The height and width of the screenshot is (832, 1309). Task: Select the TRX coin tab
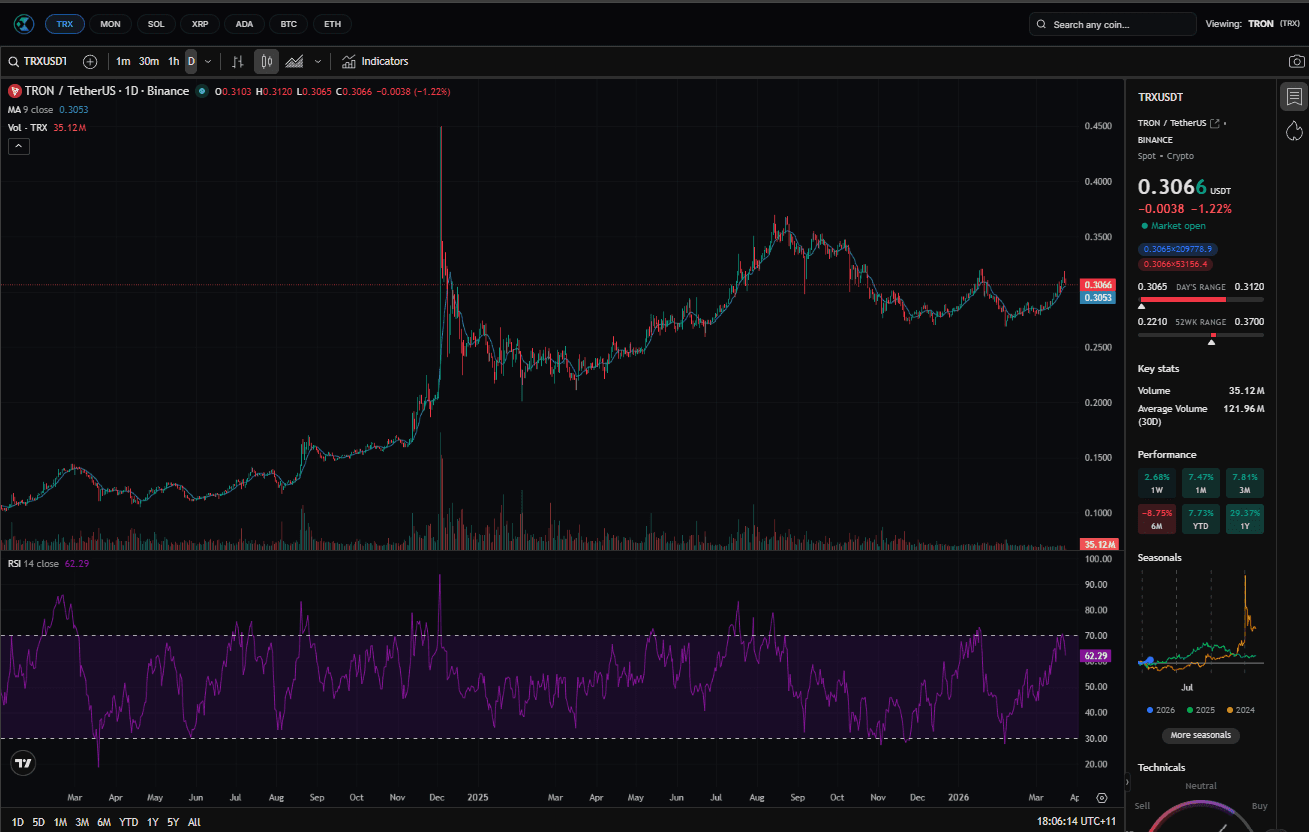pyautogui.click(x=65, y=24)
